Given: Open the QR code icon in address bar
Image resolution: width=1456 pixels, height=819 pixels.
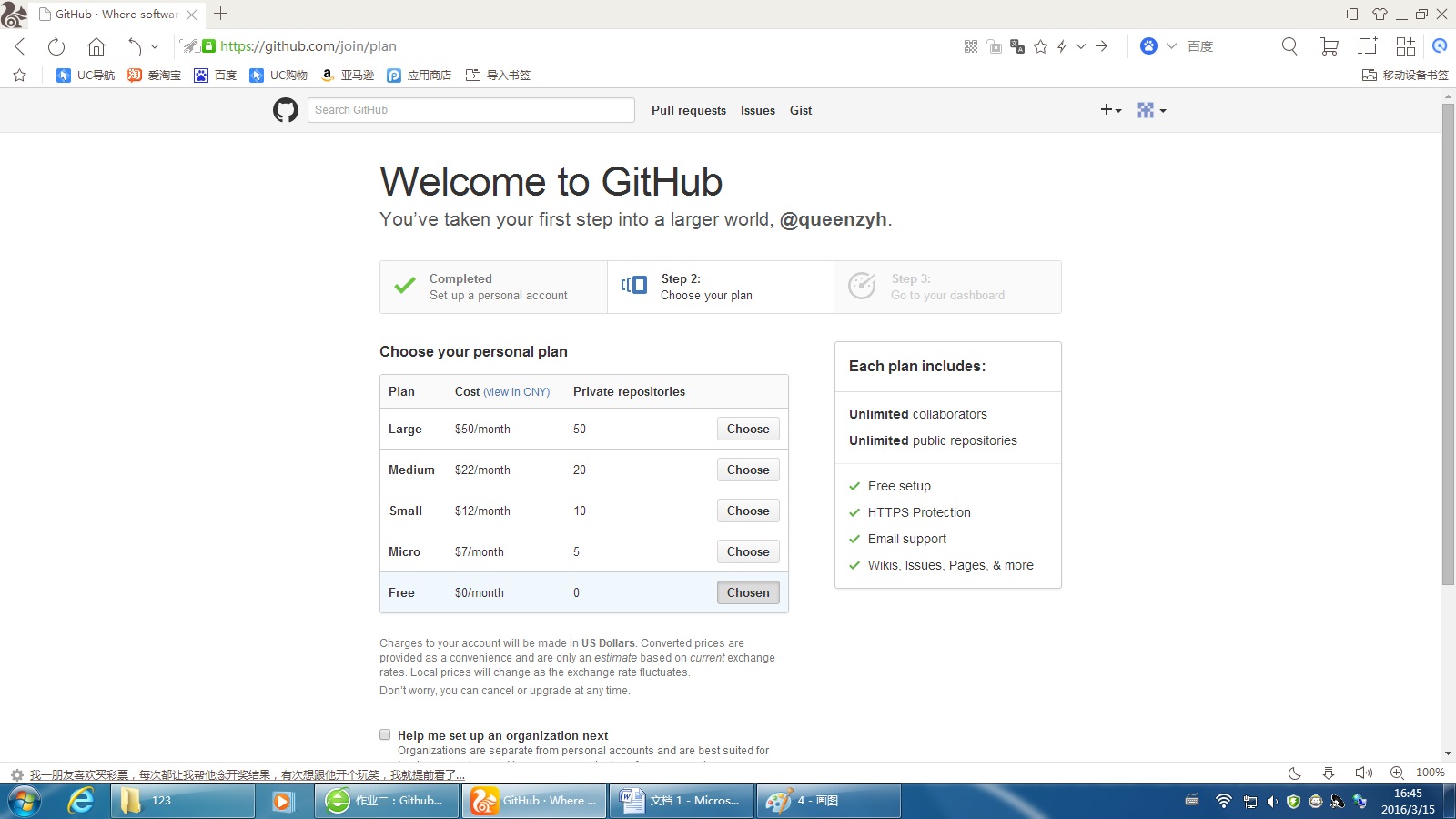Looking at the screenshot, I should (x=971, y=46).
